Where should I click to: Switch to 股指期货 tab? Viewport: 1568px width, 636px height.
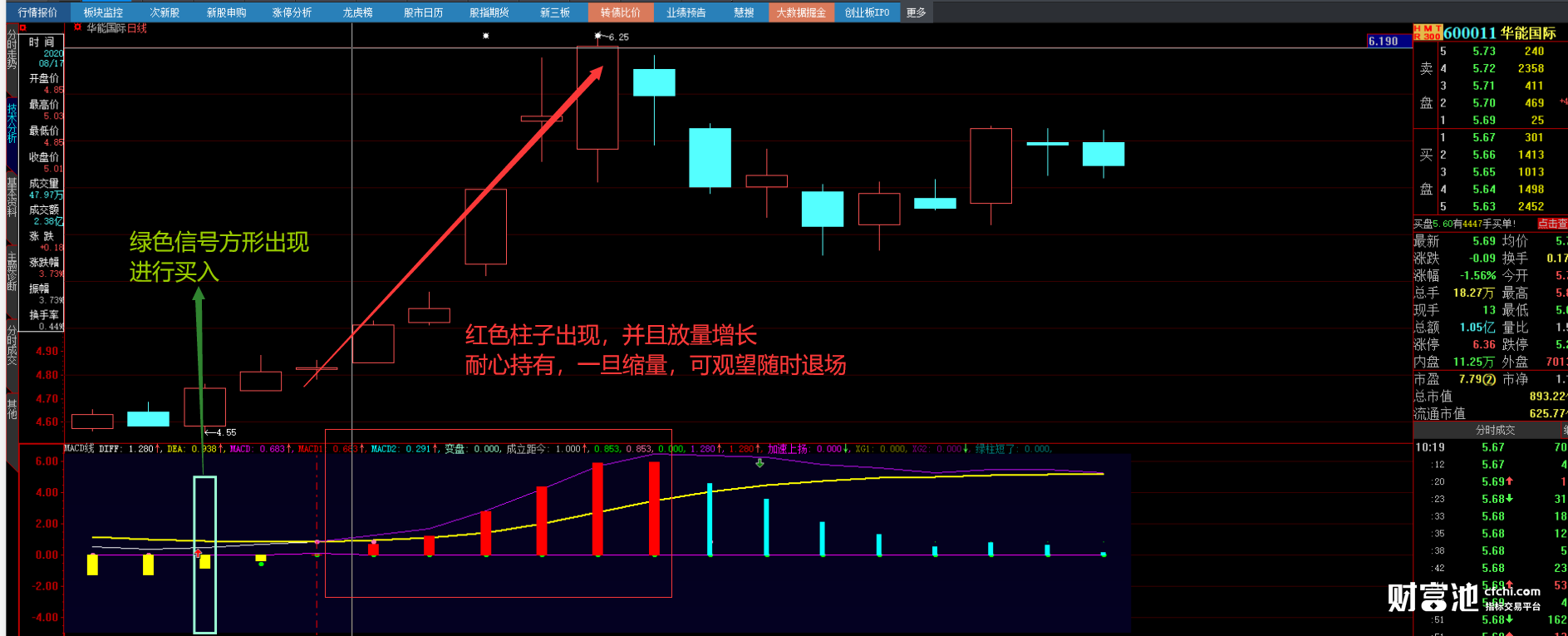[489, 12]
